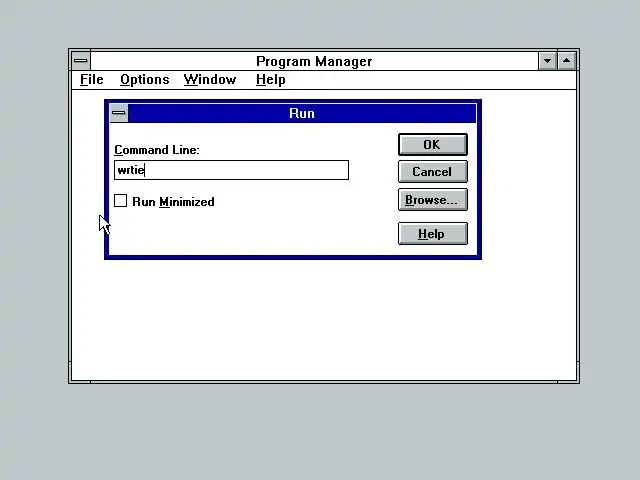640x480 pixels.
Task: Minimize Program Manager with down arrow
Action: (x=547, y=61)
